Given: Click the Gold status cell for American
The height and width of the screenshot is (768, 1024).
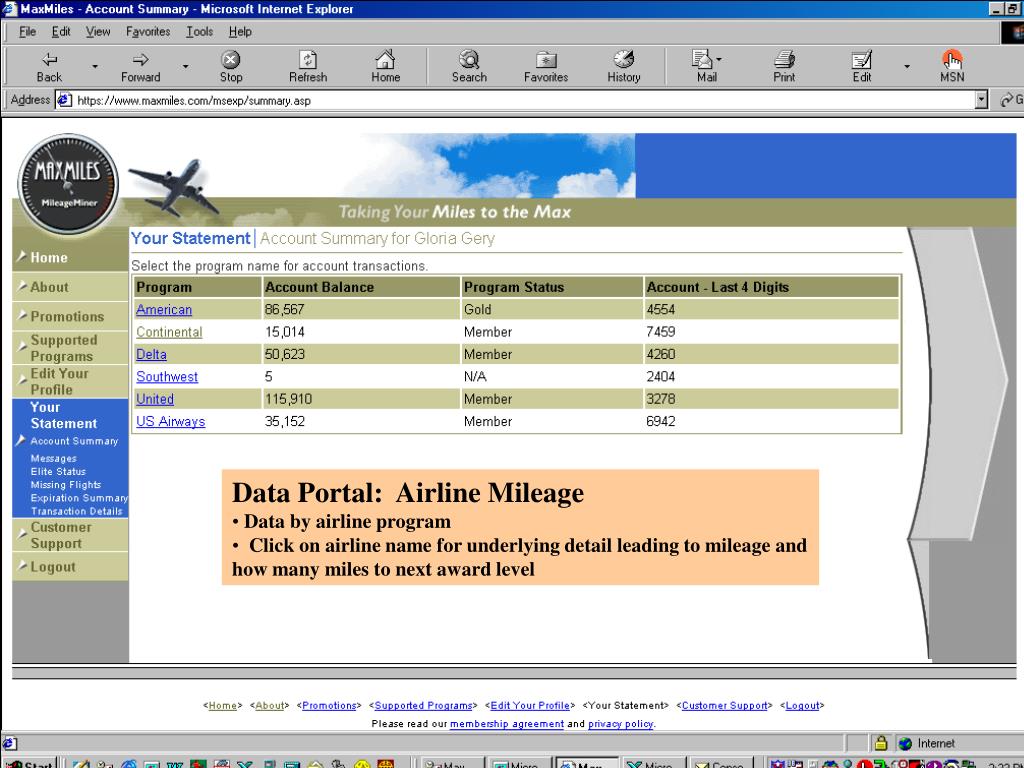Looking at the screenshot, I should tap(552, 310).
